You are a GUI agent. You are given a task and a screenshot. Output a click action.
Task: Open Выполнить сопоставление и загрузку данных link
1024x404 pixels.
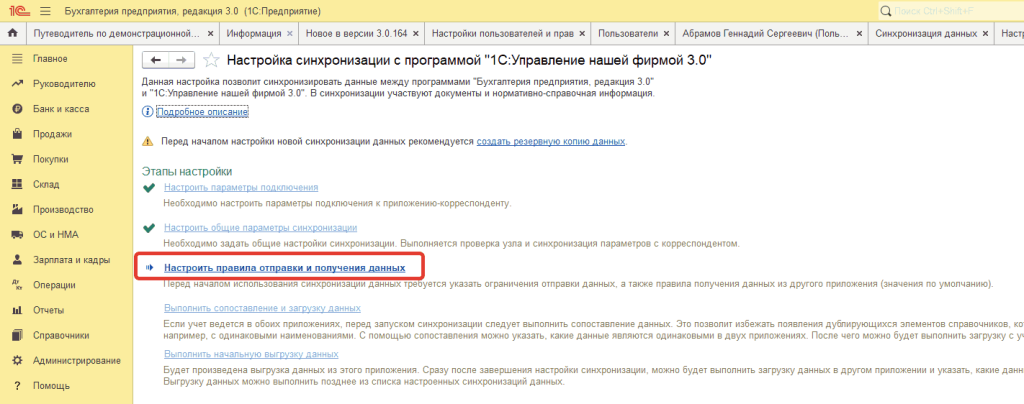pyautogui.click(x=263, y=307)
